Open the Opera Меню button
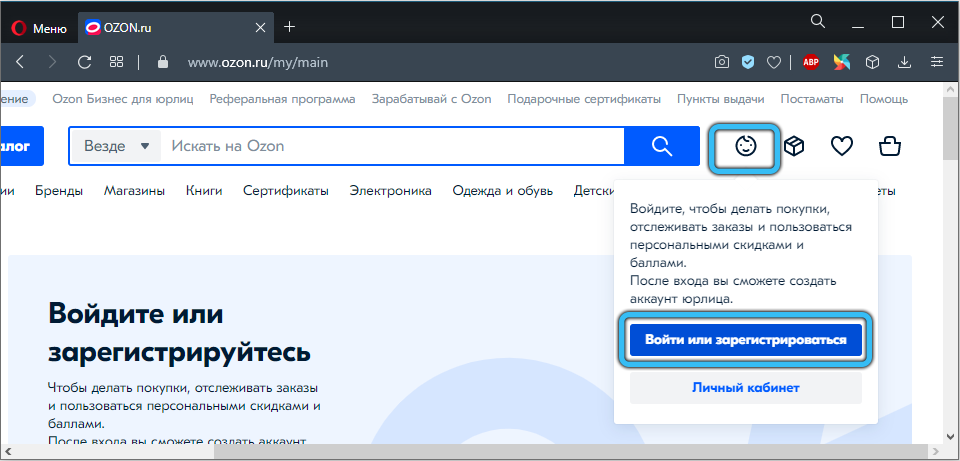This screenshot has height=461, width=960. [x=39, y=28]
